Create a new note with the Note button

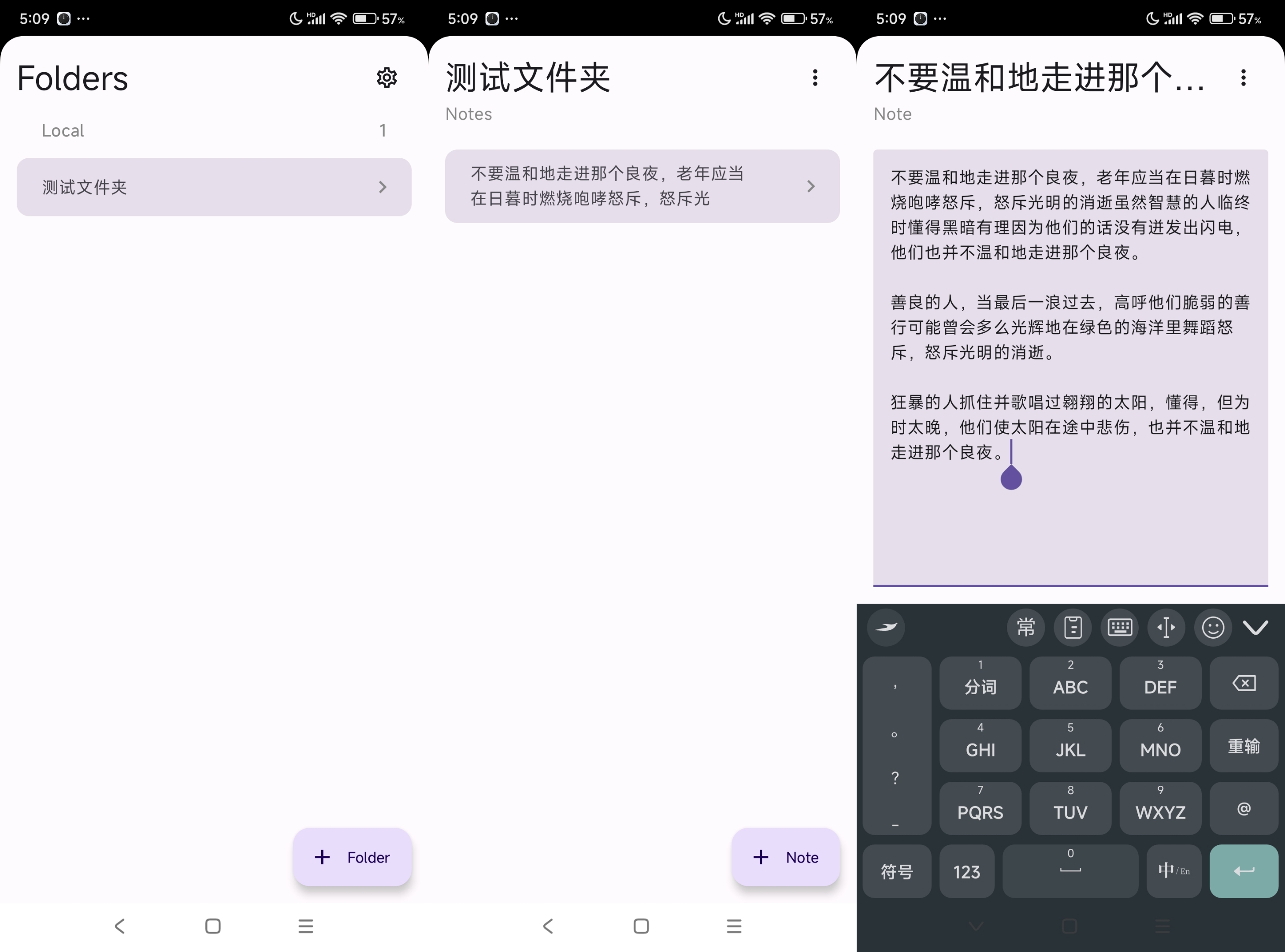point(785,857)
